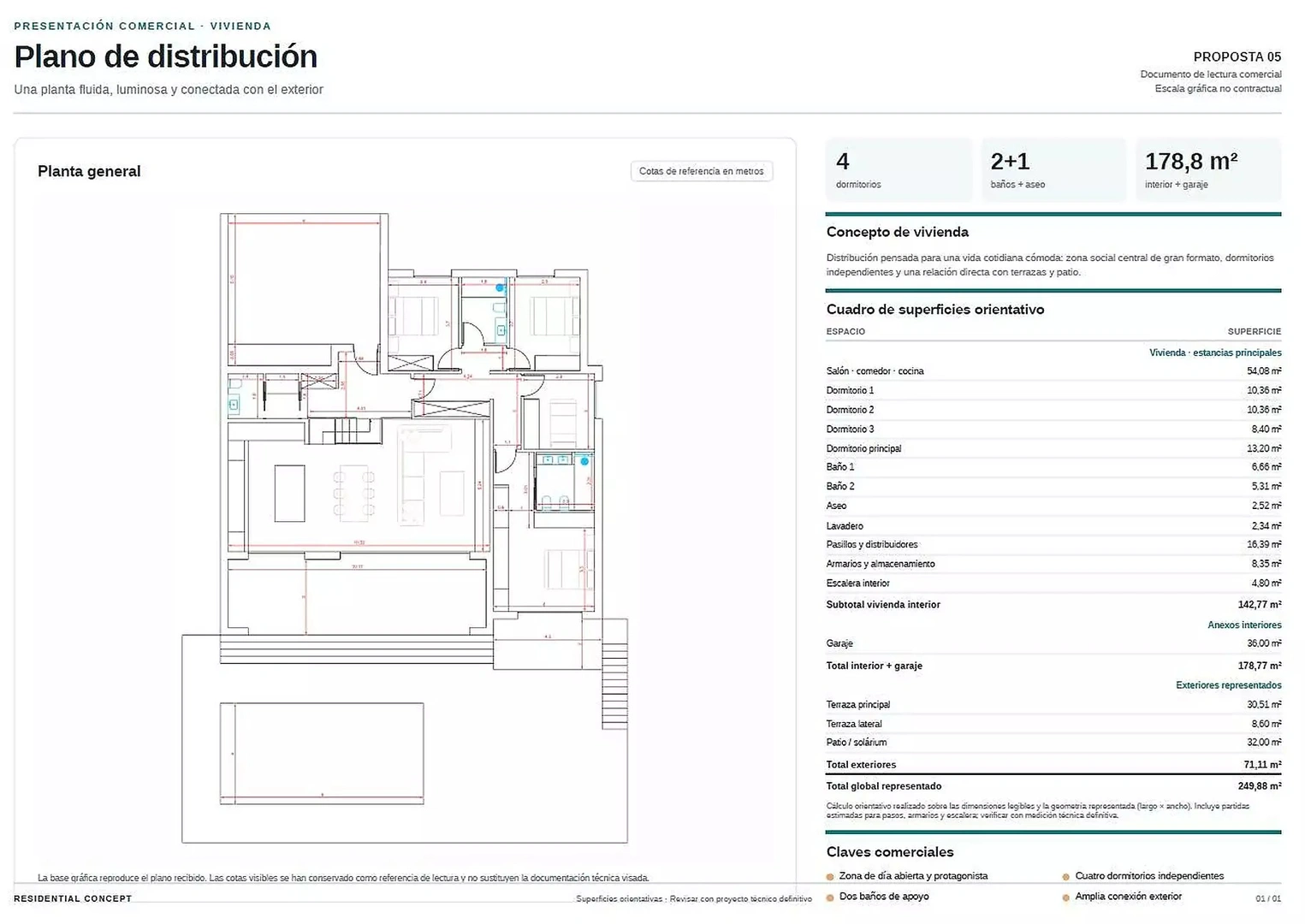The height and width of the screenshot is (924, 1305).
Task: Select the "Baño 1" row label
Action: pyautogui.click(x=840, y=467)
